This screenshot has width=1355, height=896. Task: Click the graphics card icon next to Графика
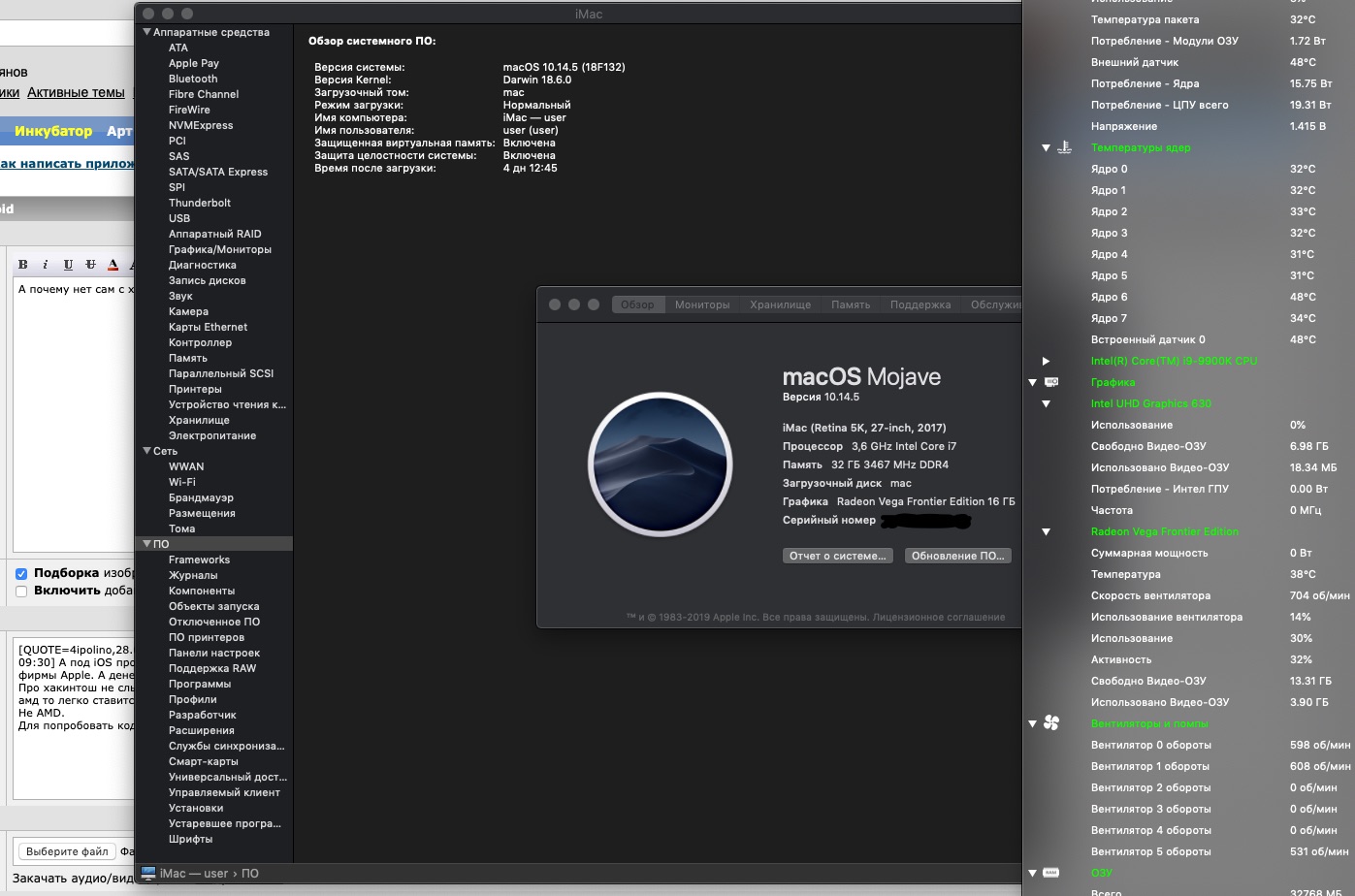pyautogui.click(x=1051, y=382)
